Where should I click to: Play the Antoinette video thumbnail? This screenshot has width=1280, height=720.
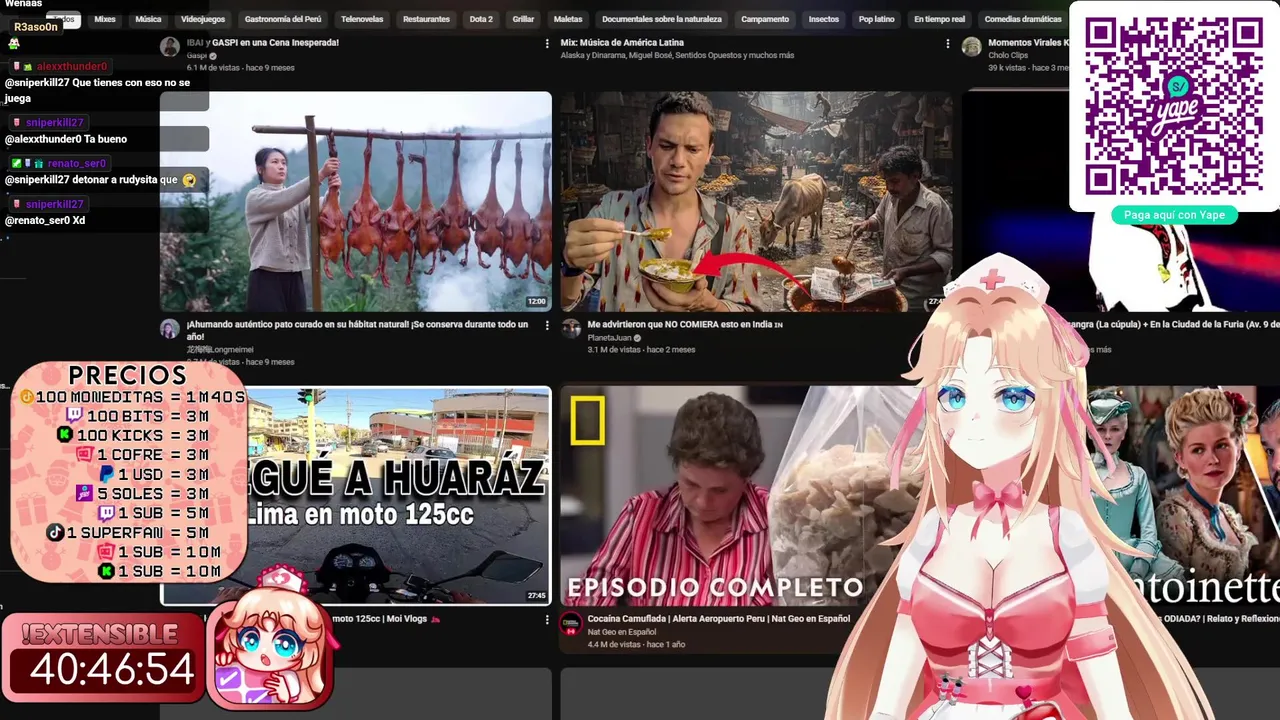pyautogui.click(x=1185, y=495)
